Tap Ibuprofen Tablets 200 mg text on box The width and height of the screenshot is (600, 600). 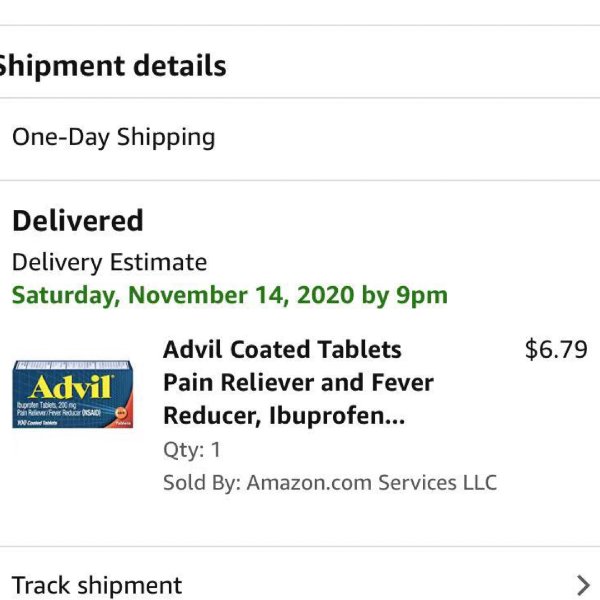(46, 405)
